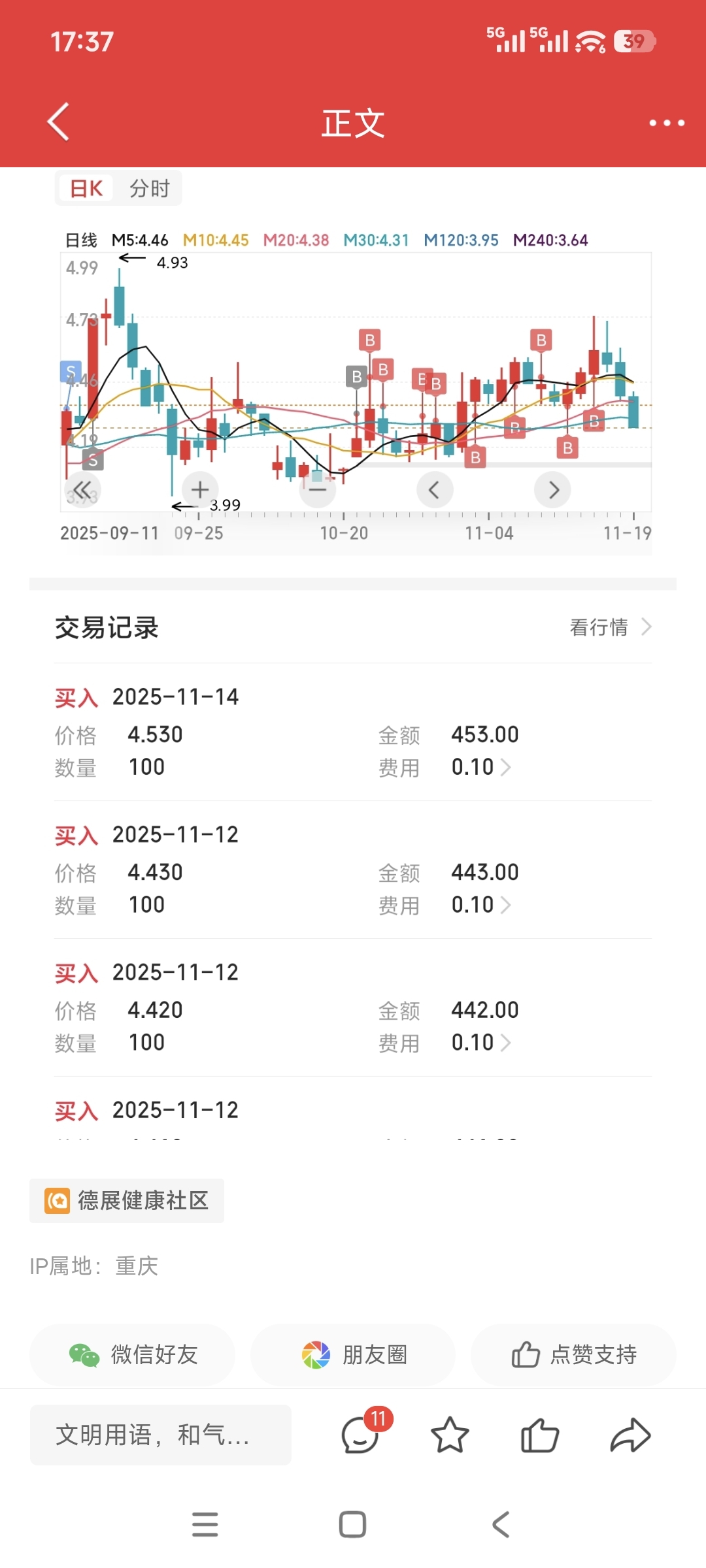Switch to the 日K chart tab
This screenshot has height=1568, width=706.
pyautogui.click(x=86, y=189)
